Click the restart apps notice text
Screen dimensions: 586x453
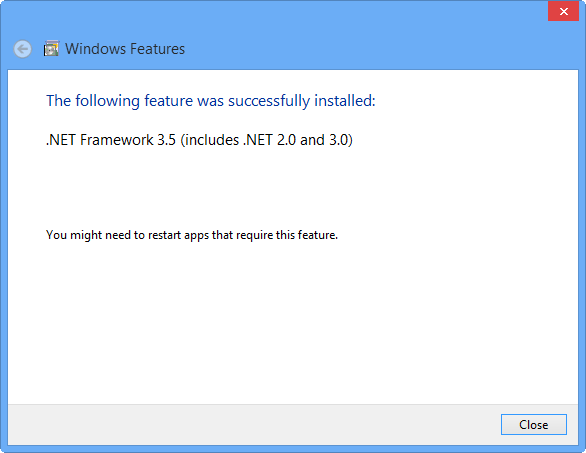[192, 235]
